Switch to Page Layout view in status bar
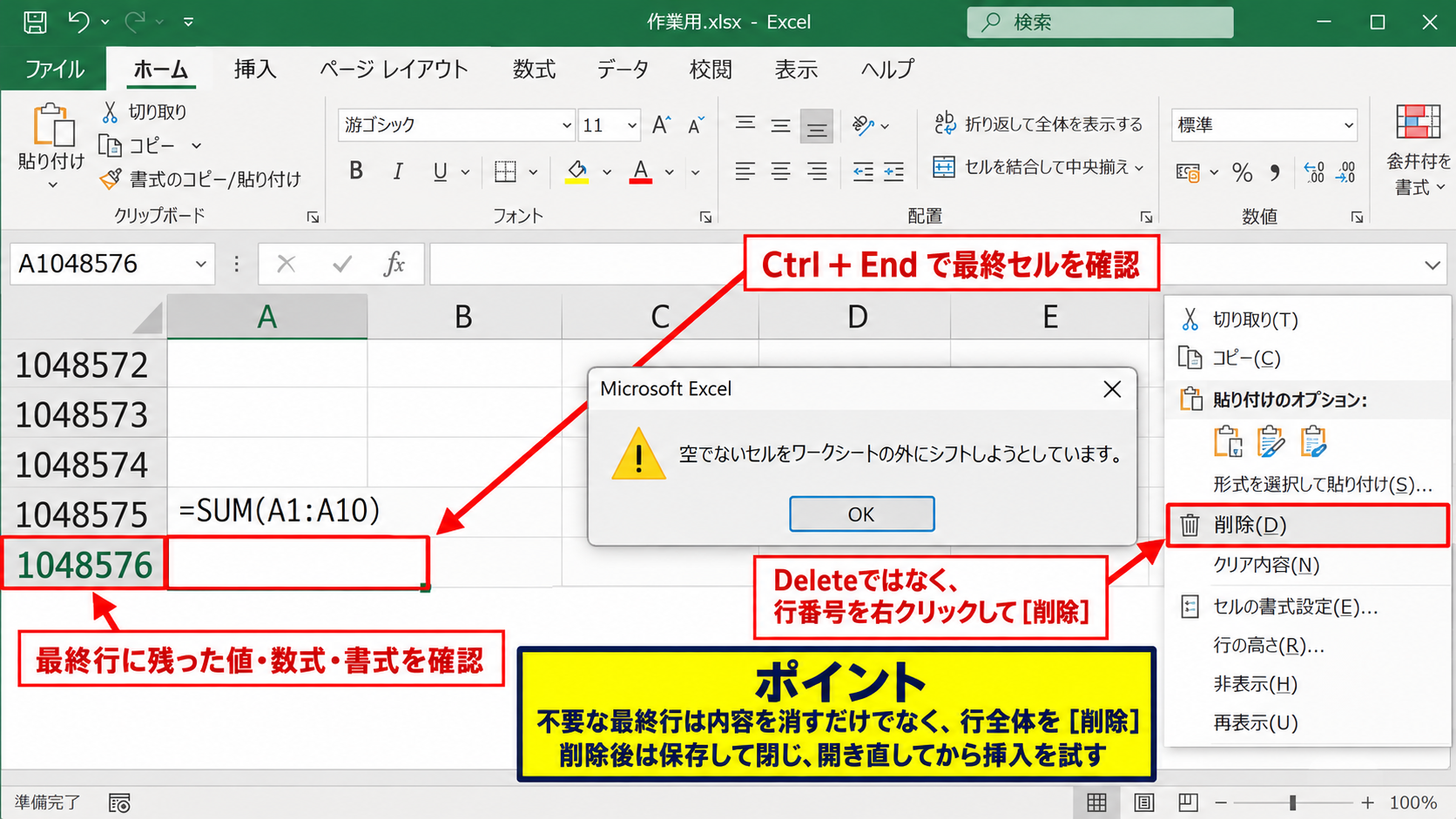1456x819 pixels. click(1143, 802)
